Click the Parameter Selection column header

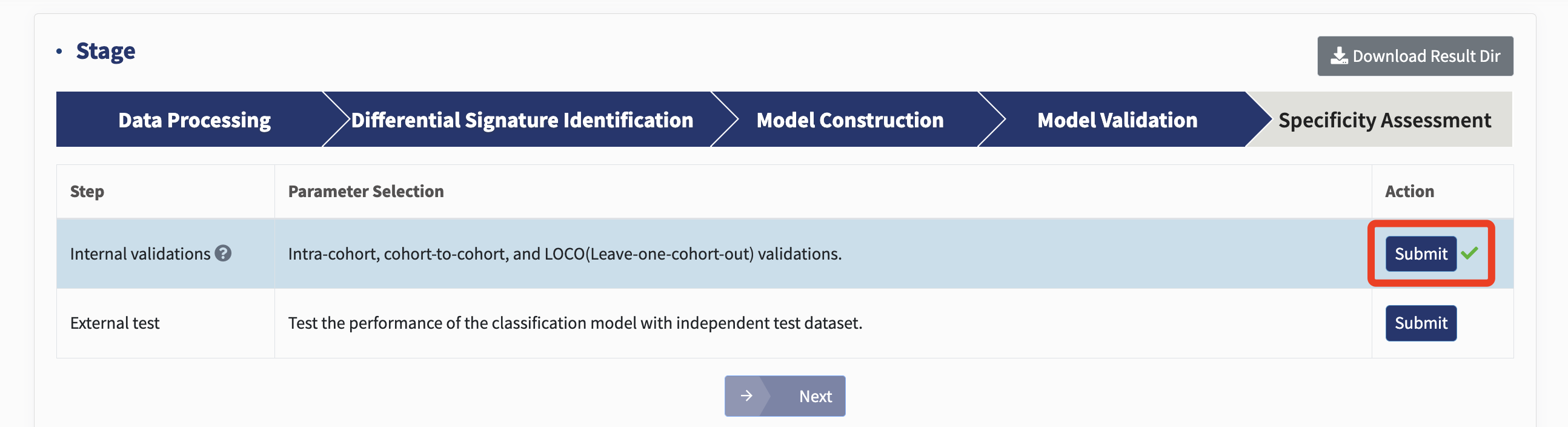(366, 191)
